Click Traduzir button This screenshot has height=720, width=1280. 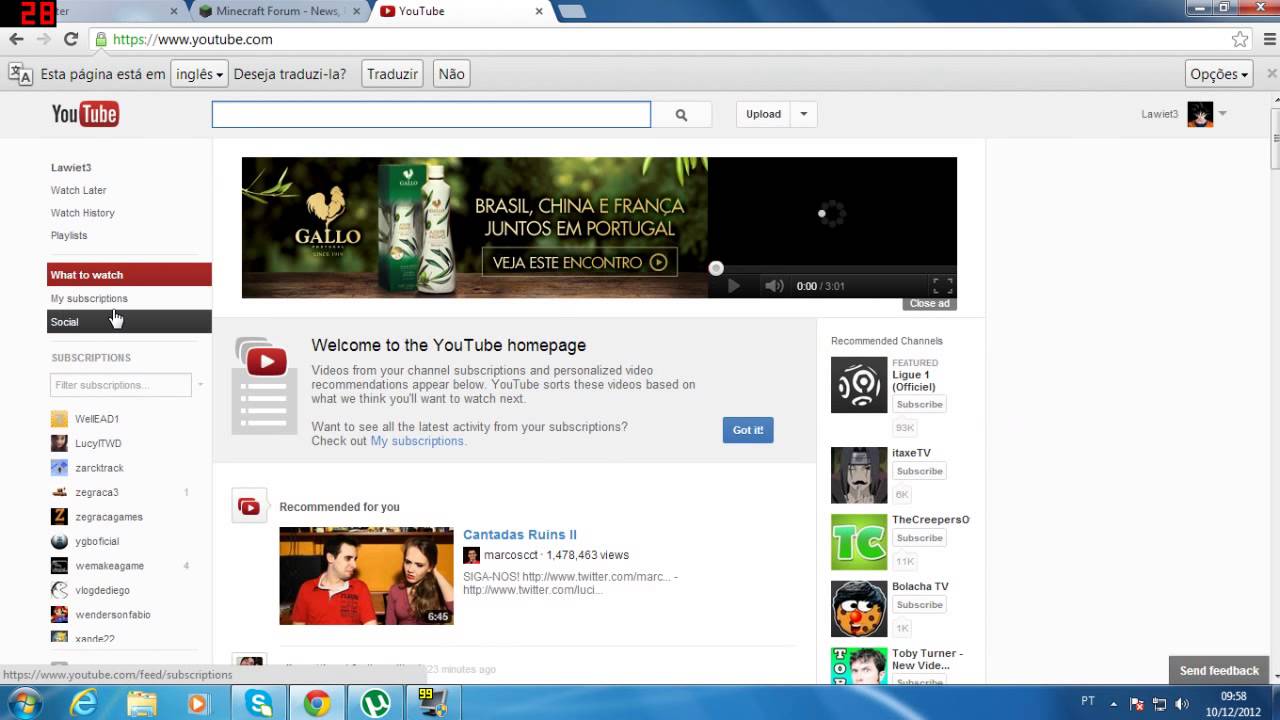coord(392,74)
